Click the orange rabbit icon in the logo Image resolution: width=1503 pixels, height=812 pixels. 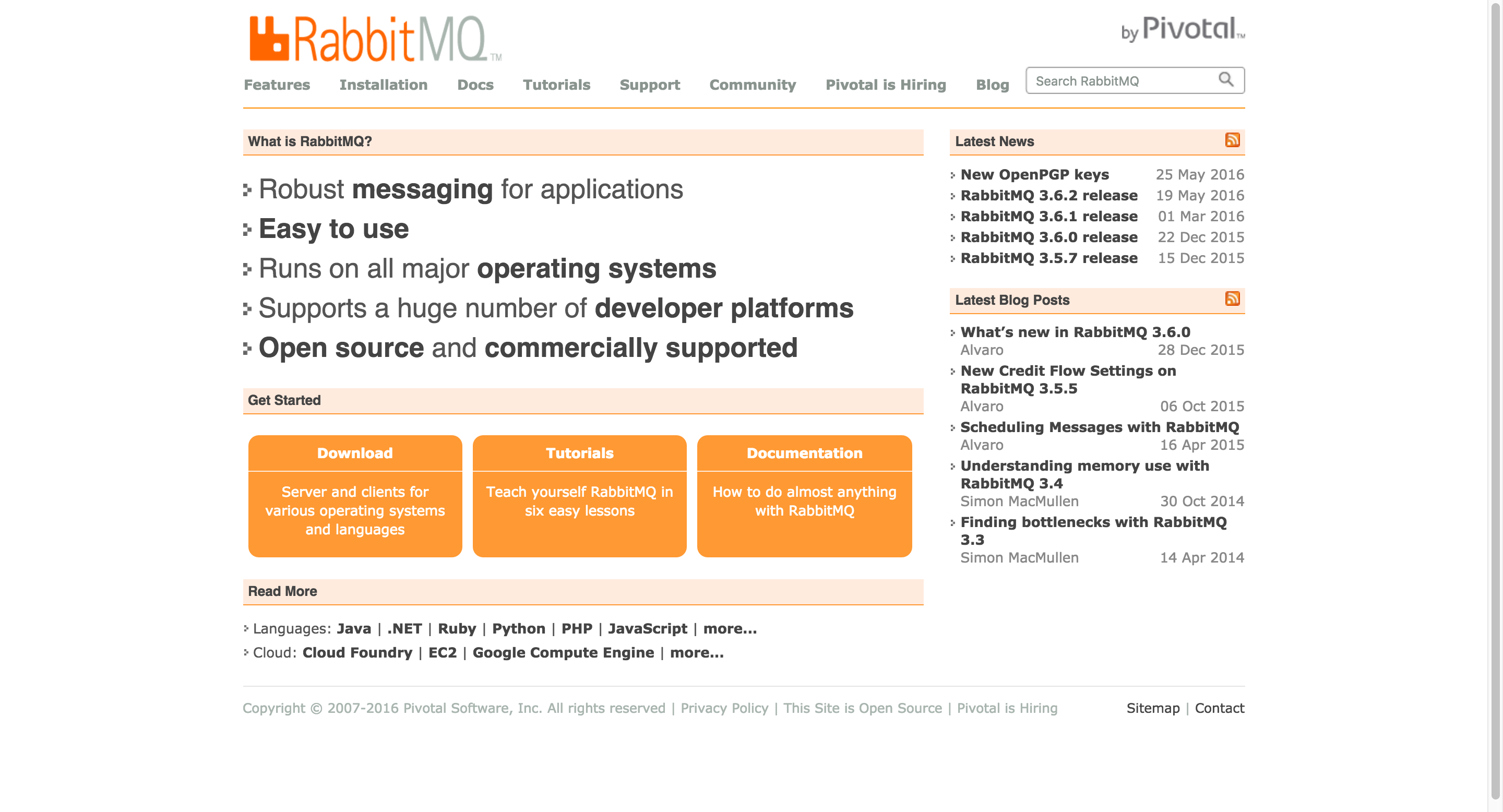(x=270, y=40)
